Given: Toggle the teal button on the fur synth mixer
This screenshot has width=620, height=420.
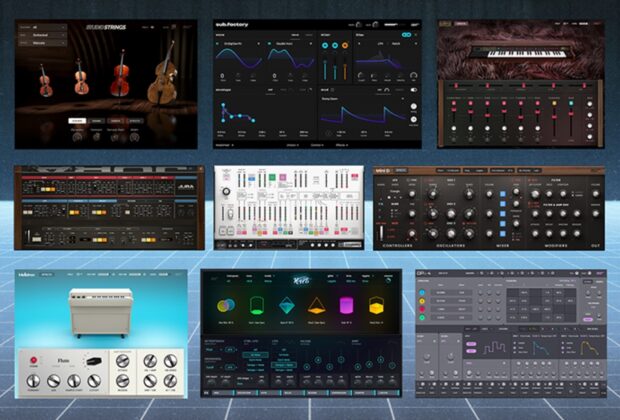Looking at the screenshot, I should pos(571,104).
